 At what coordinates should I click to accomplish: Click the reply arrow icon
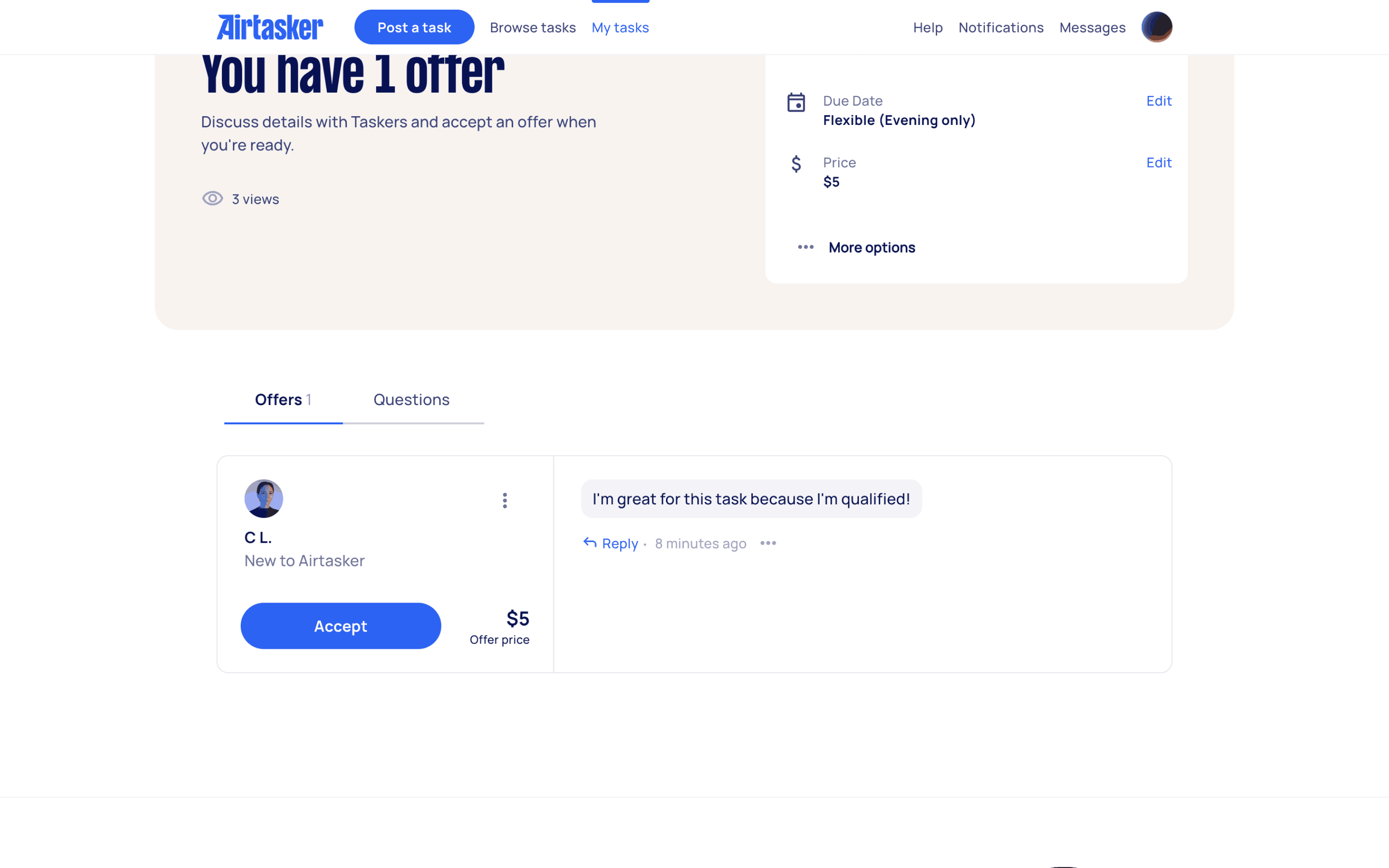pos(590,542)
